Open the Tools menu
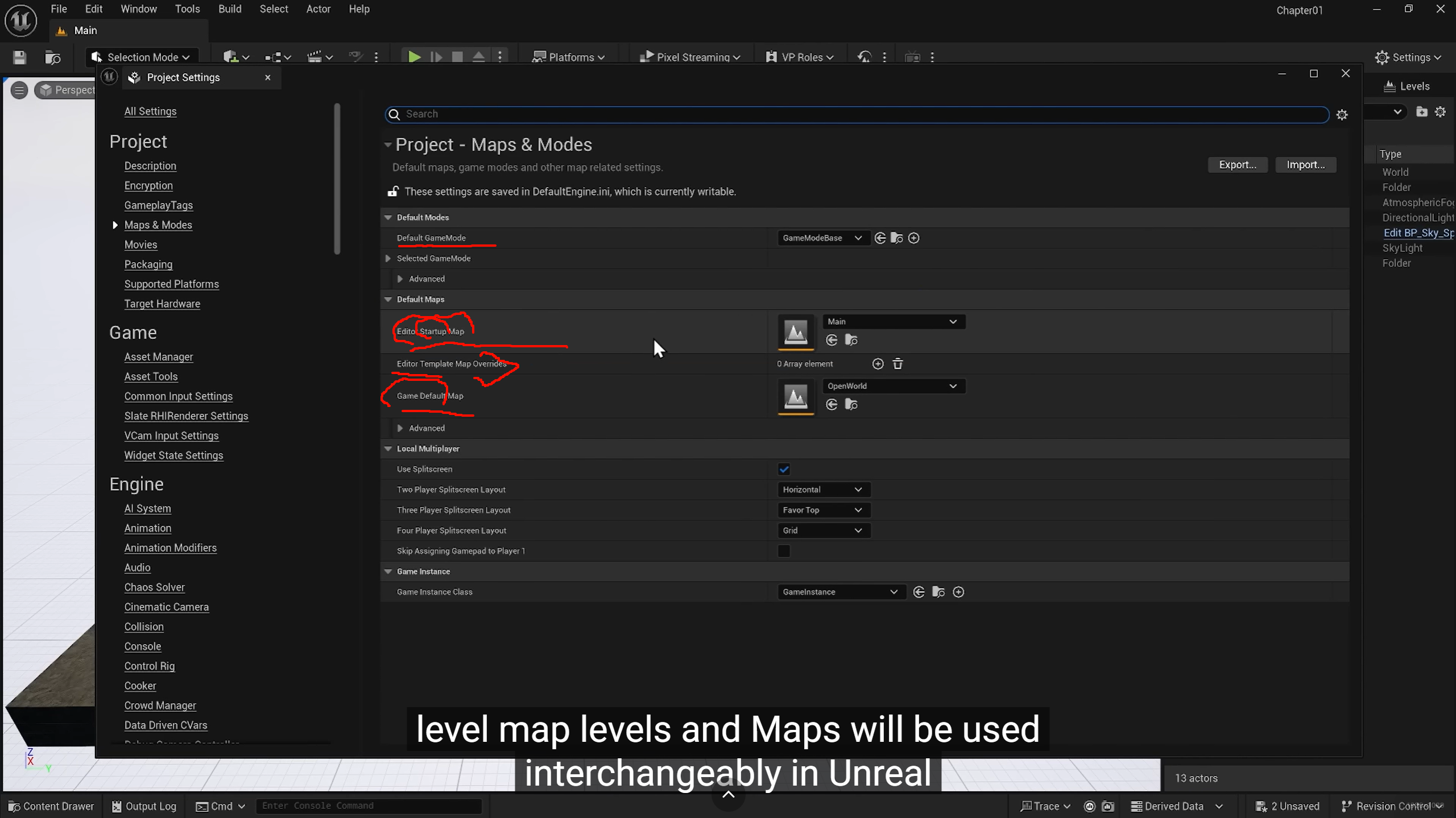This screenshot has height=818, width=1456. pos(187,9)
